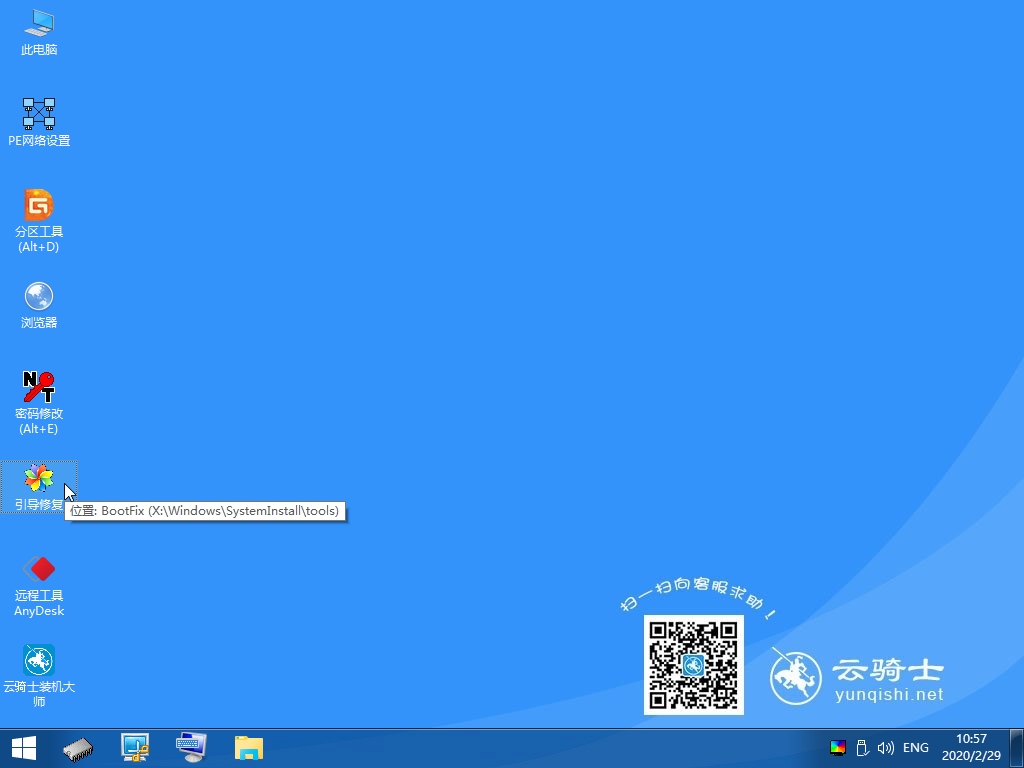1024x768 pixels.
Task: Open the 分区工具 (Alt+D) partition tool
Action: (x=39, y=221)
